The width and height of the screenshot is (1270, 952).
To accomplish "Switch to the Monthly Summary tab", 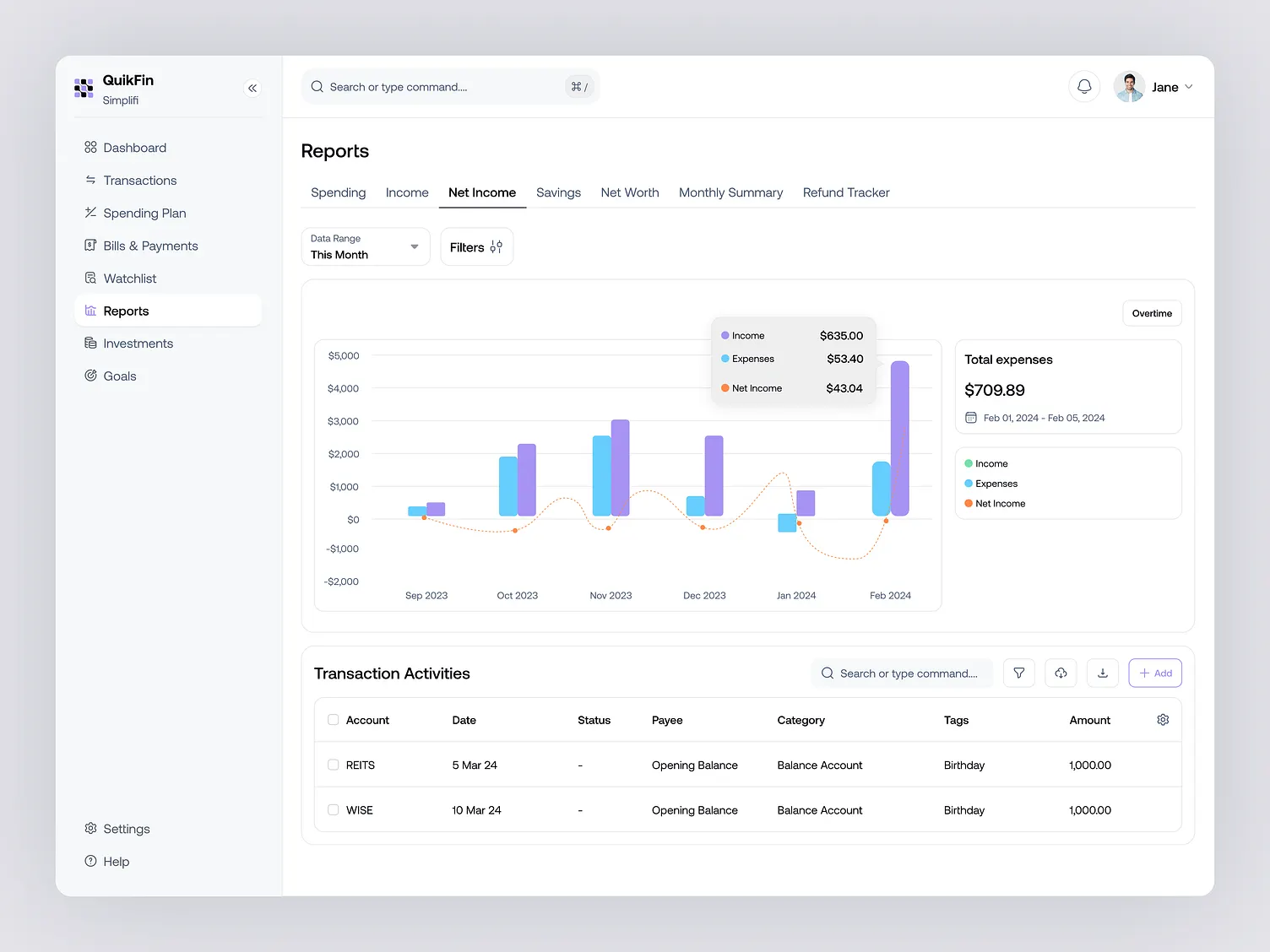I will click(x=730, y=192).
